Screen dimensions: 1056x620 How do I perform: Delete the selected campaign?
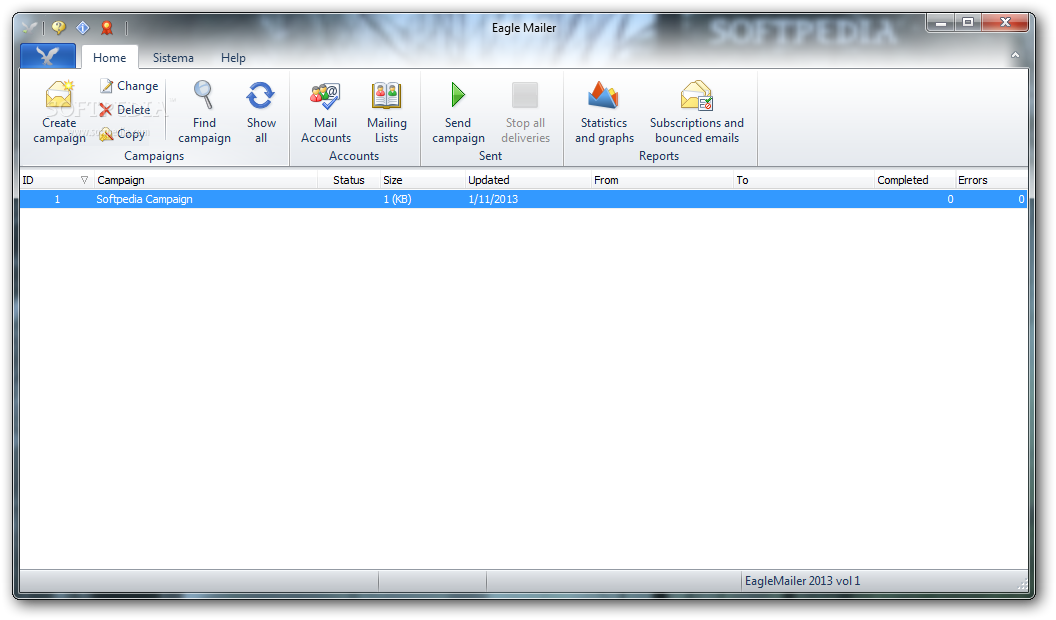(125, 110)
